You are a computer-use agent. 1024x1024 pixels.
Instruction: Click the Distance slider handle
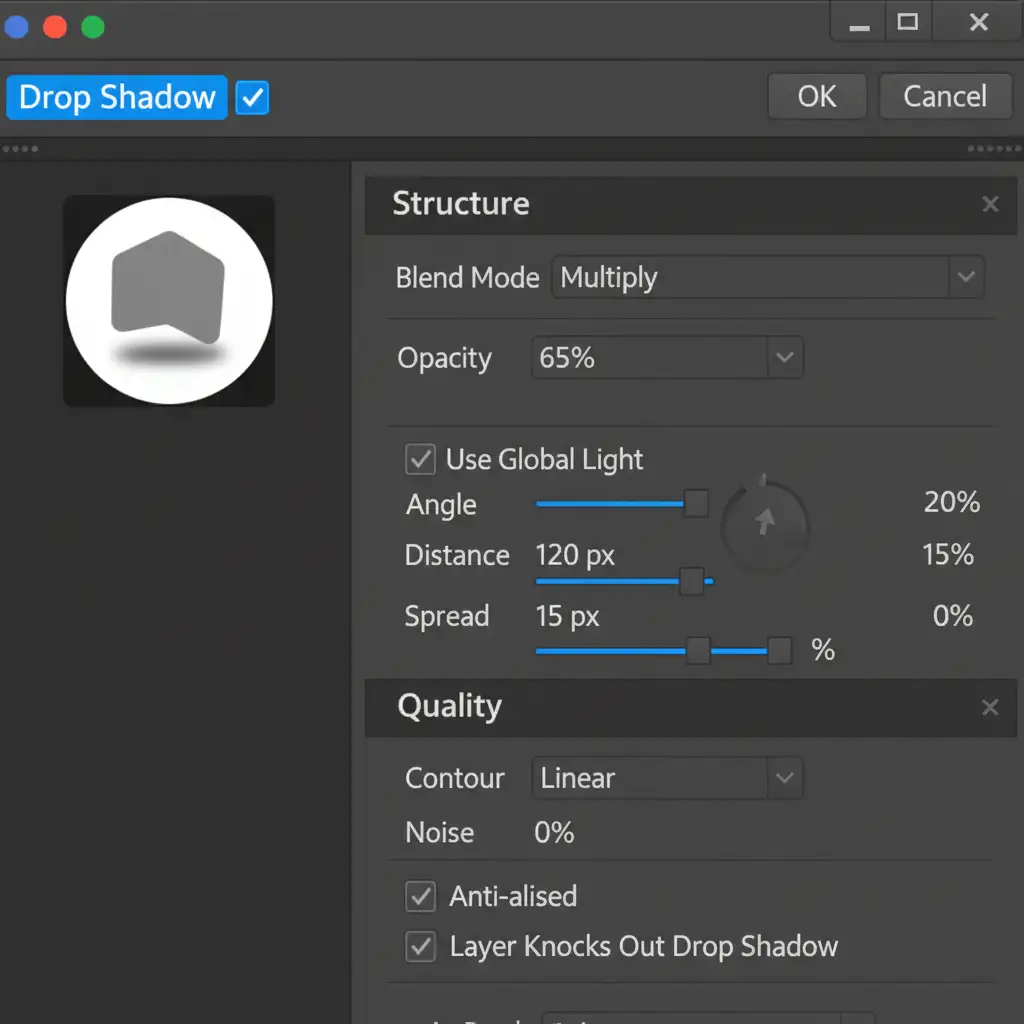(691, 581)
